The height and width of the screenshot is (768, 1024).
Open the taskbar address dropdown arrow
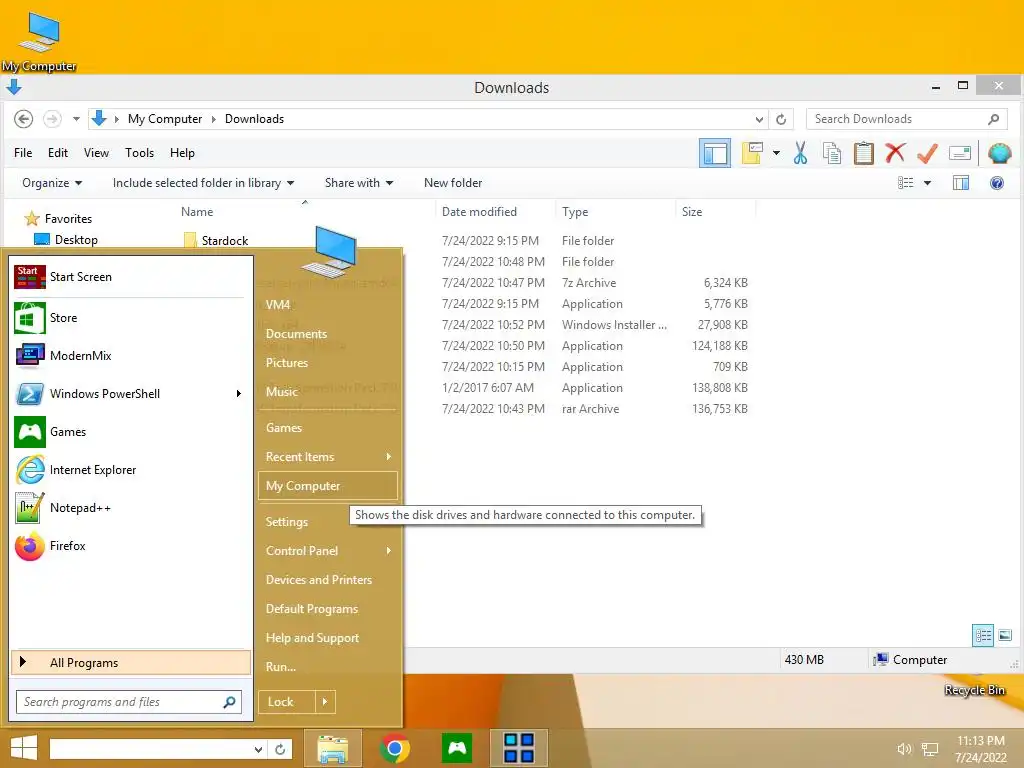pos(259,750)
